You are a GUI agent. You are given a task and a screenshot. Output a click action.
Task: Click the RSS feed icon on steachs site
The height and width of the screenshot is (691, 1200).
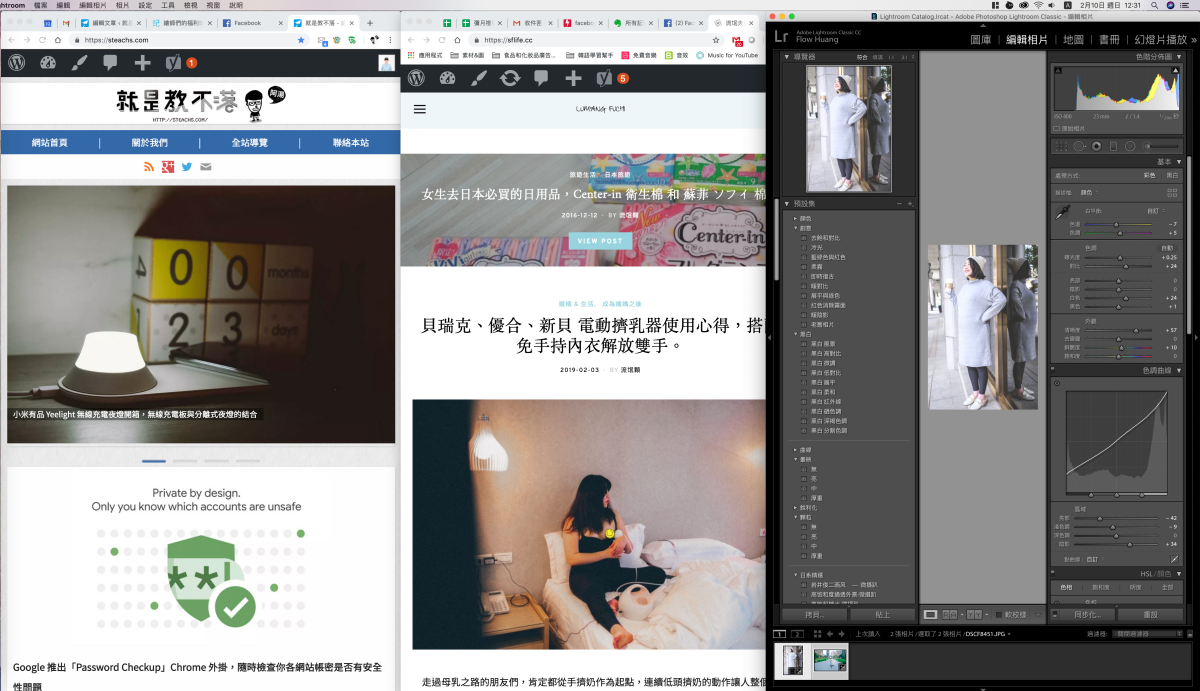150,166
